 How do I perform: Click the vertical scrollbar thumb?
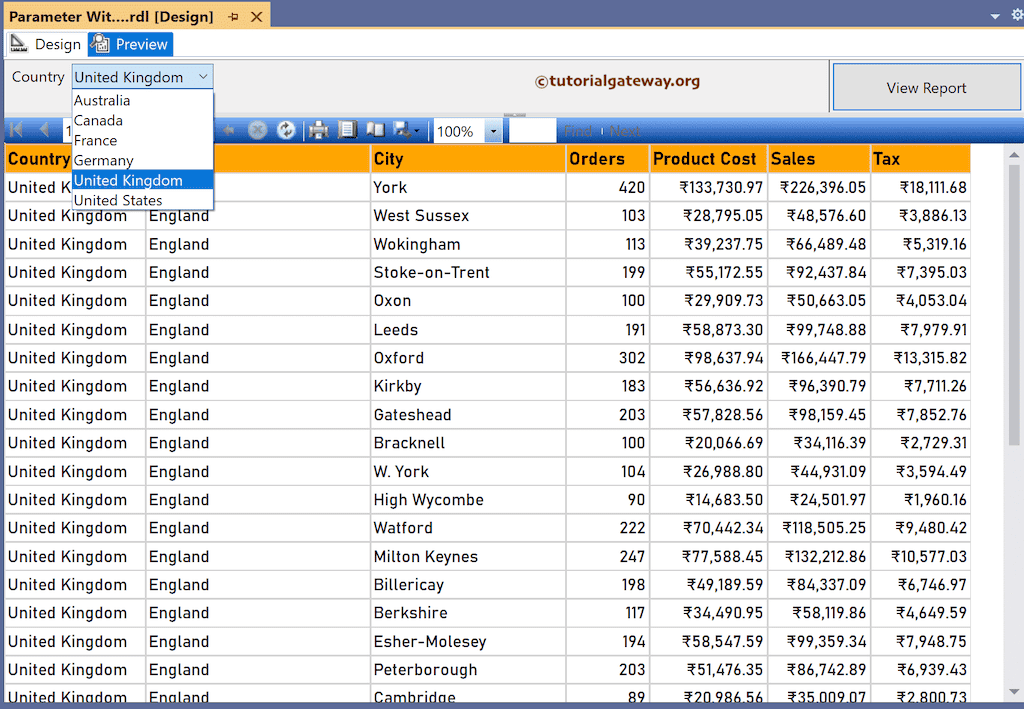point(1014,304)
